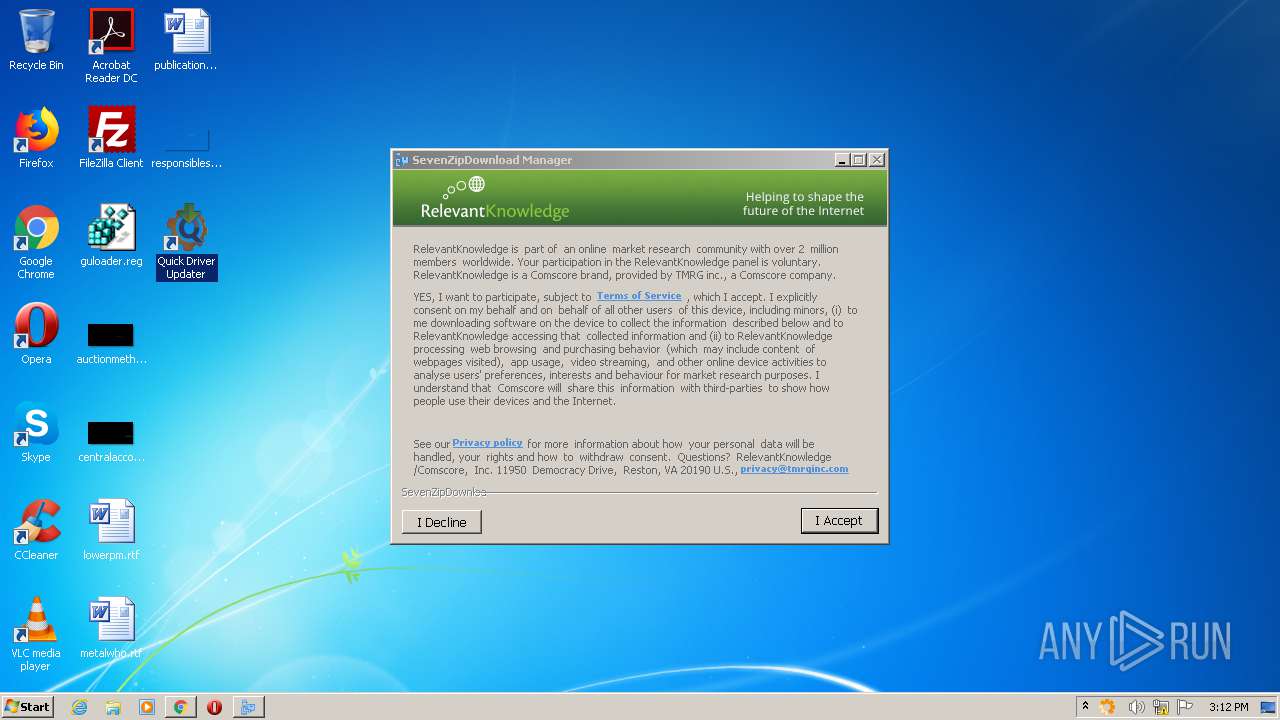Open the Terms of Service link
This screenshot has height=720, width=1280.
(x=639, y=296)
